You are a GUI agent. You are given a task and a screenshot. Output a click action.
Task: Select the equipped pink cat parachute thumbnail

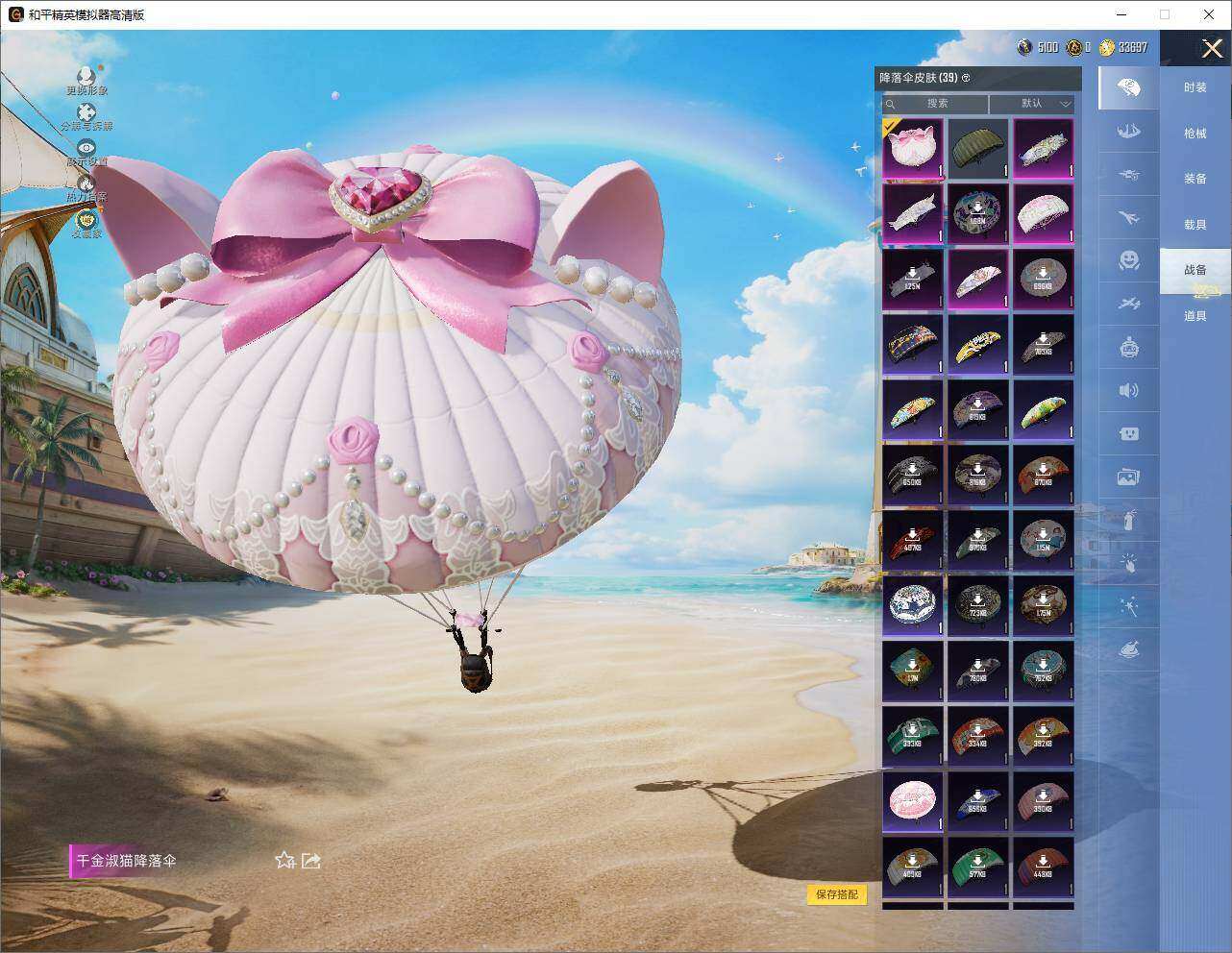[x=913, y=149]
